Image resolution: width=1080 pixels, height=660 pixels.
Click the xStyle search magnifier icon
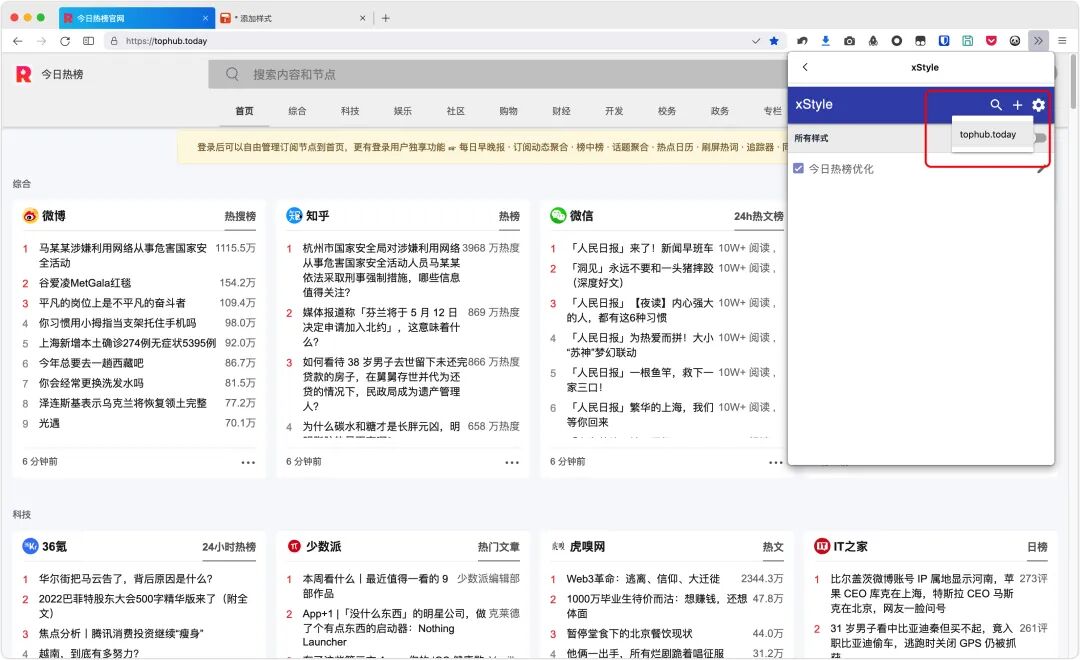point(996,105)
